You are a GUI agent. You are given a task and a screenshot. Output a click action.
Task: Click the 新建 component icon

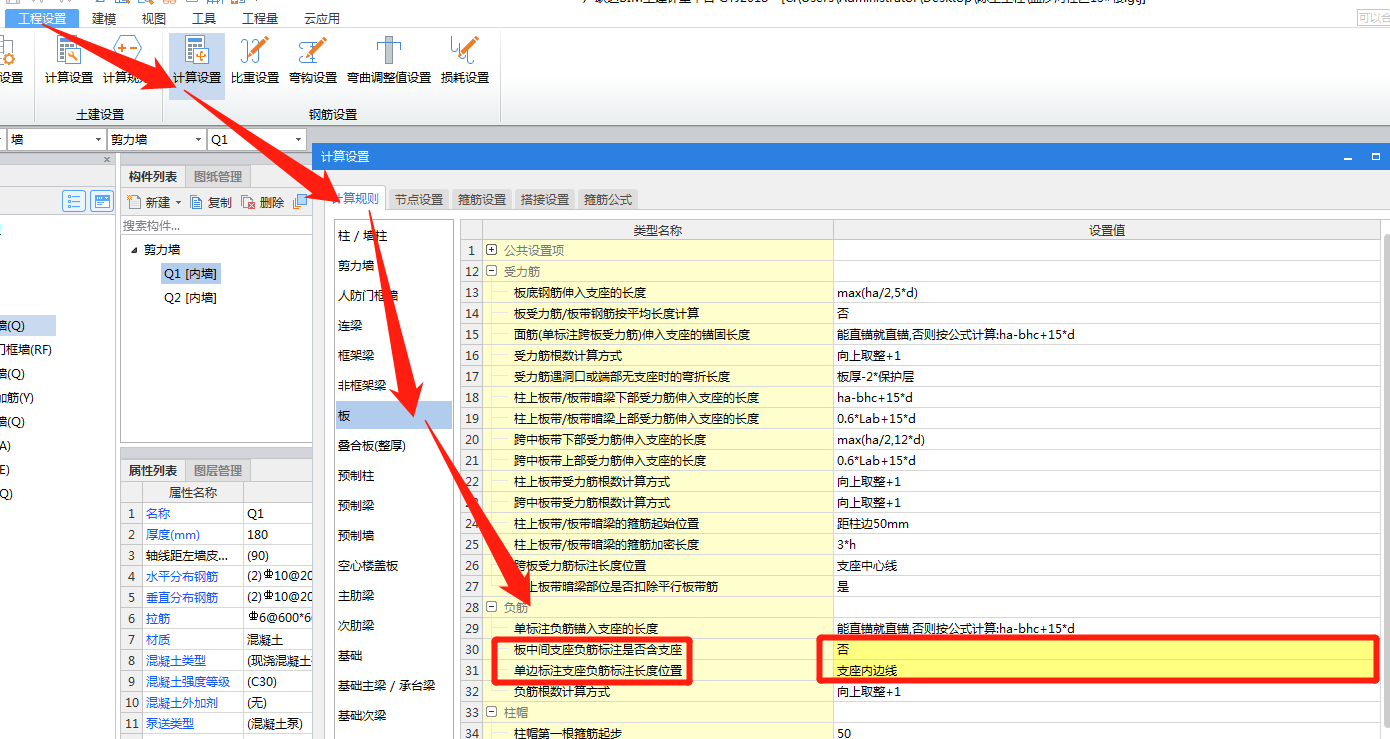(x=134, y=202)
